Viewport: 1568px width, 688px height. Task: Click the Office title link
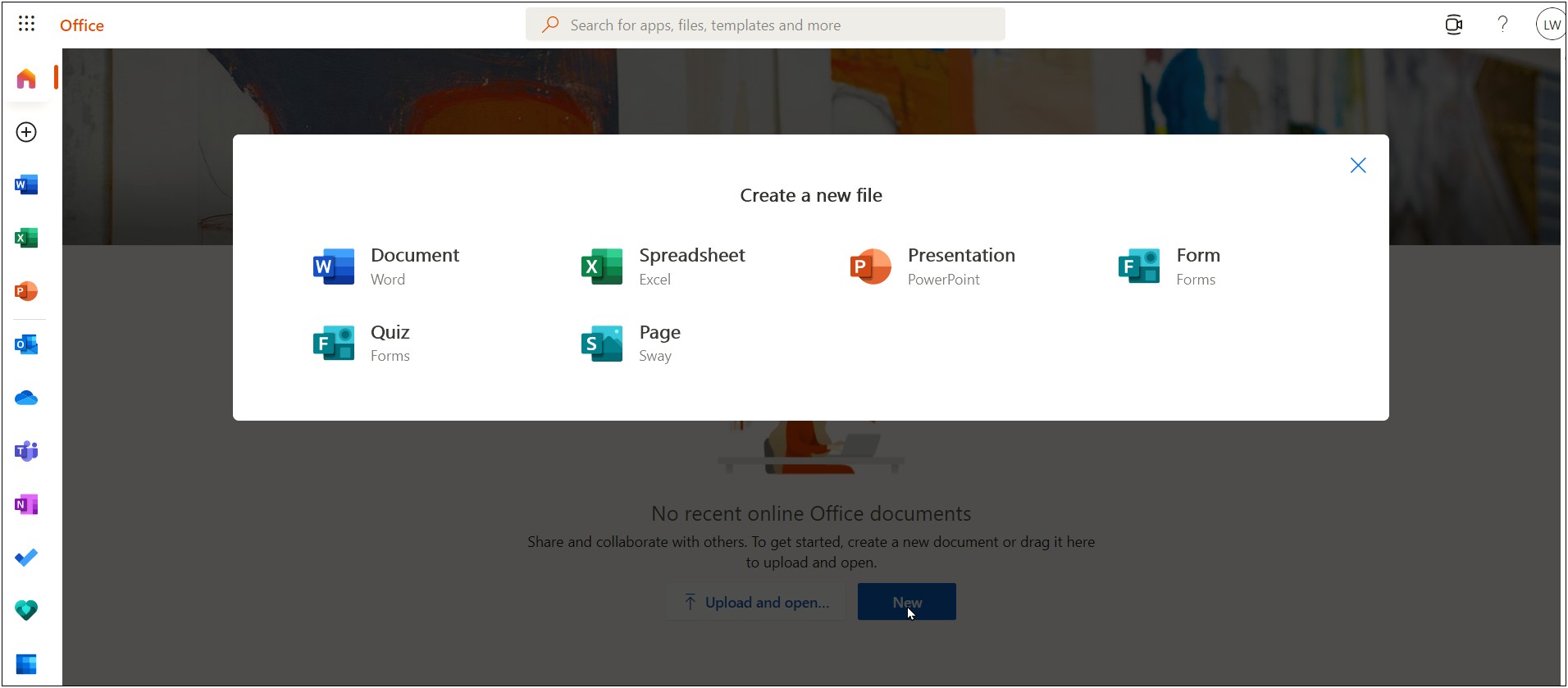(82, 25)
